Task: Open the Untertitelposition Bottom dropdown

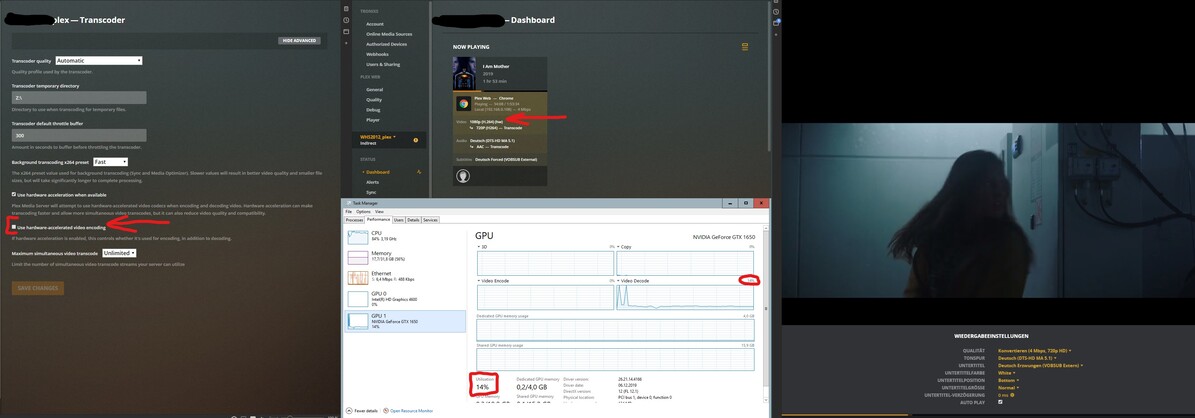Action: coord(1007,380)
